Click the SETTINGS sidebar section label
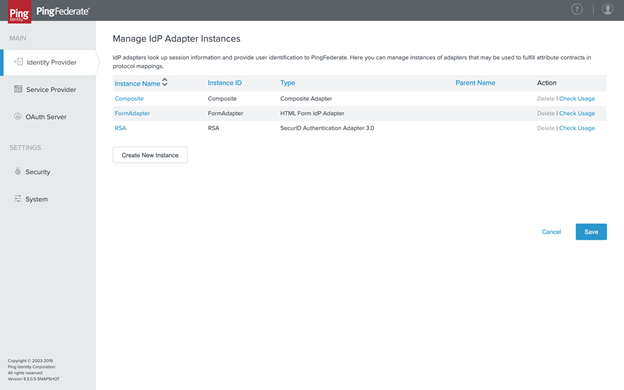Viewport: 624px width, 390px height. (25, 148)
